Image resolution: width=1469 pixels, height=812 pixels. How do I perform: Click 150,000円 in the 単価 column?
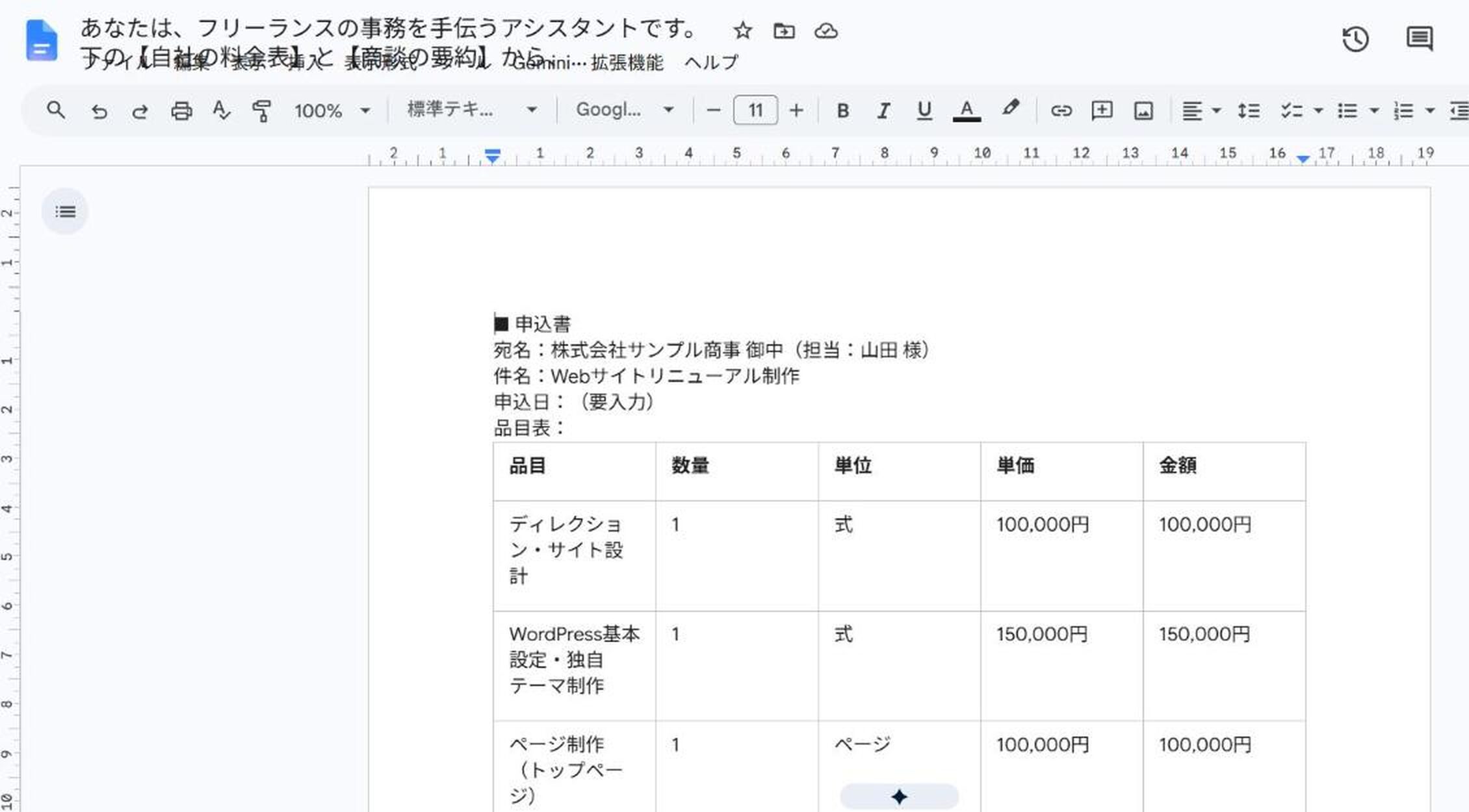click(x=1042, y=634)
